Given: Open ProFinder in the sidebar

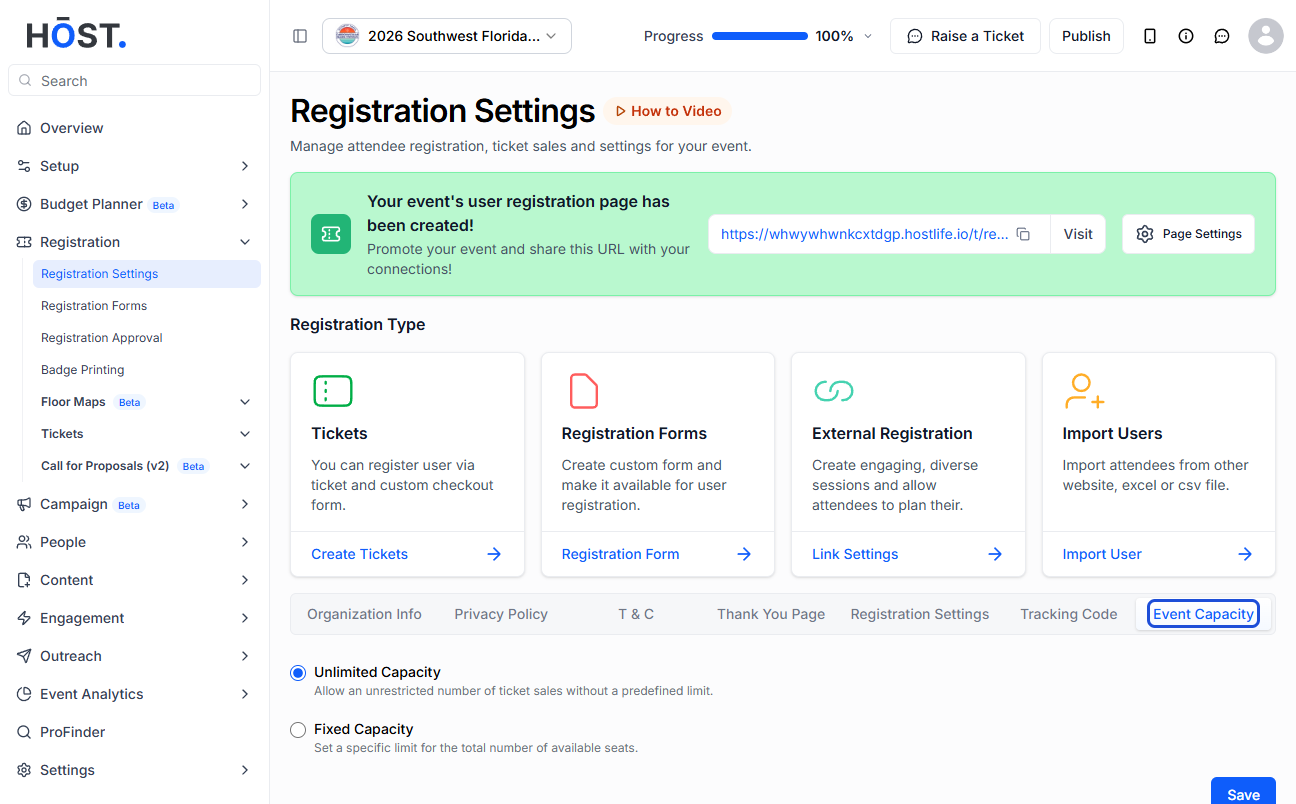Looking at the screenshot, I should [x=135, y=732].
